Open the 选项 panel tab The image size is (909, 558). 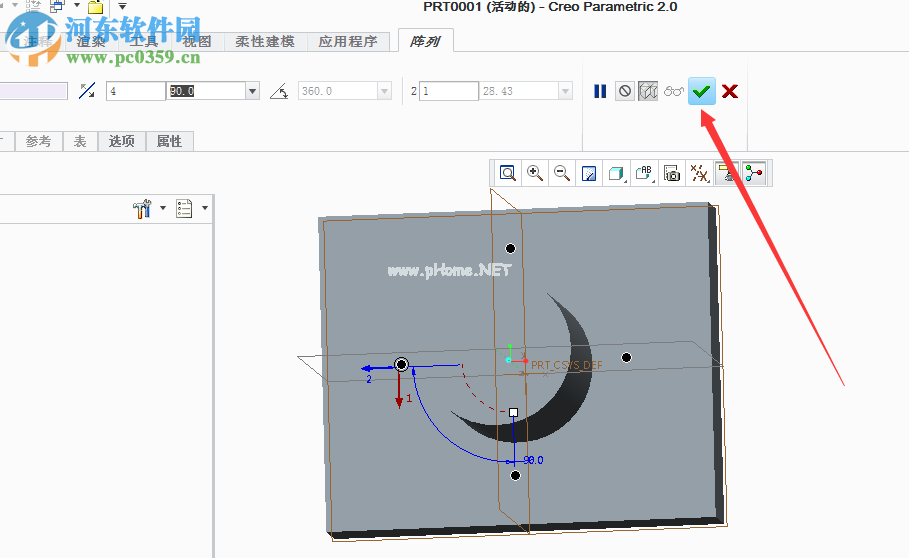point(121,141)
